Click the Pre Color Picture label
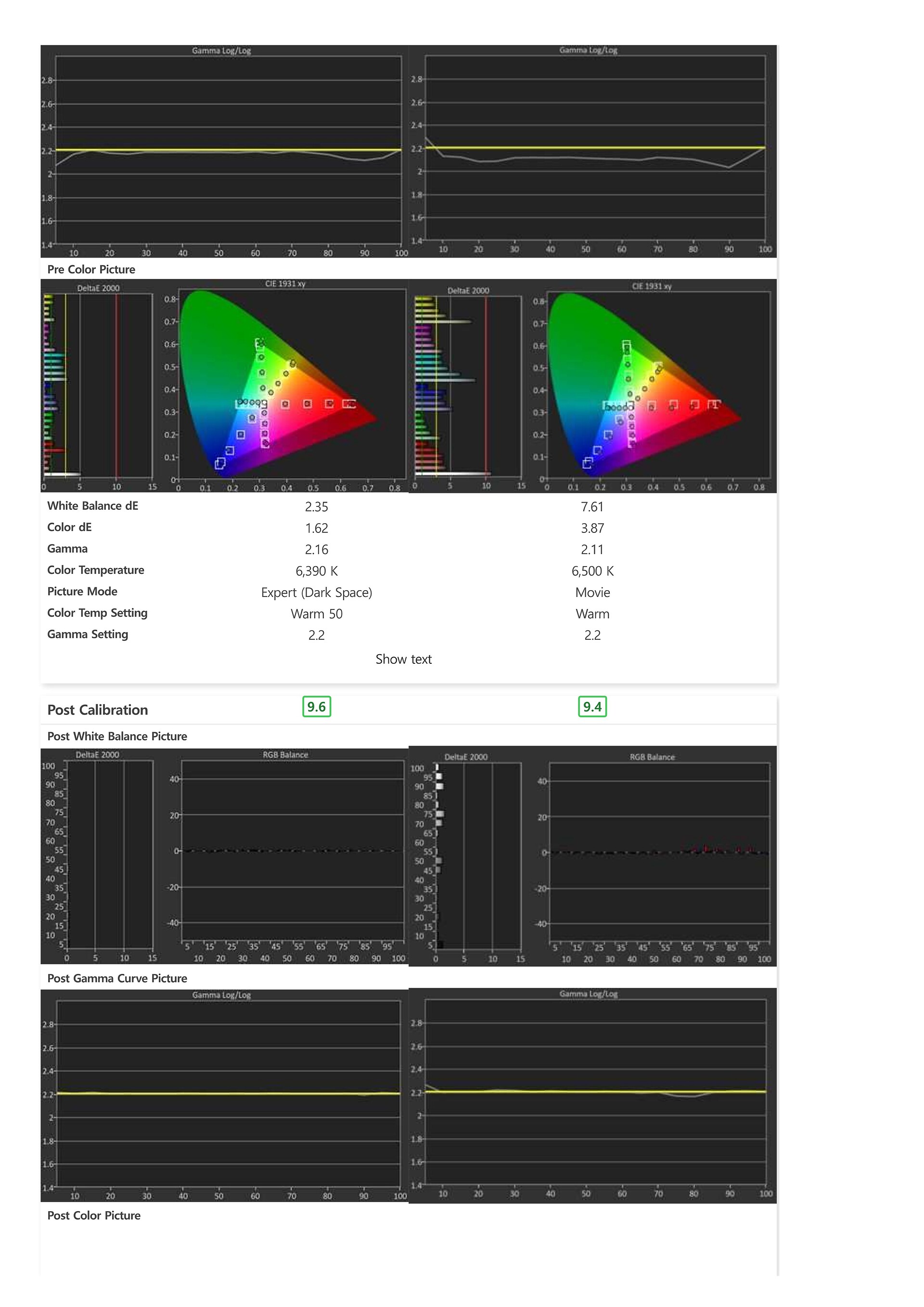 coord(91,269)
